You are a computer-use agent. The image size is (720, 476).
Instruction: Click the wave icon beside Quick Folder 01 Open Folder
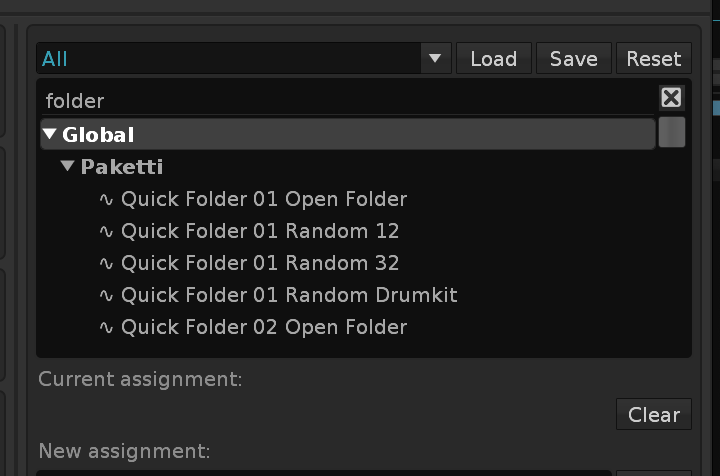pyautogui.click(x=107, y=199)
